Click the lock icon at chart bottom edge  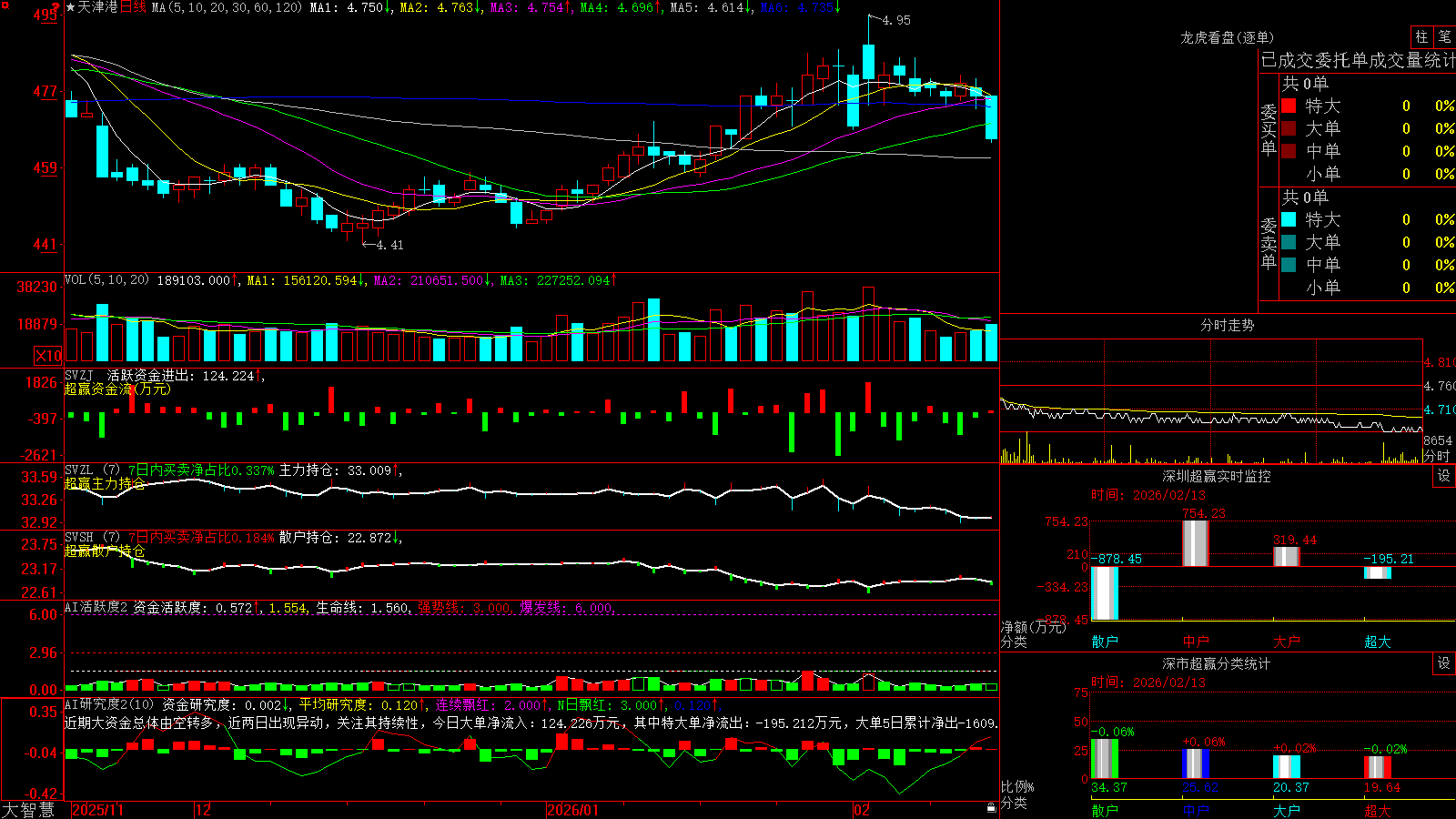pyautogui.click(x=991, y=807)
